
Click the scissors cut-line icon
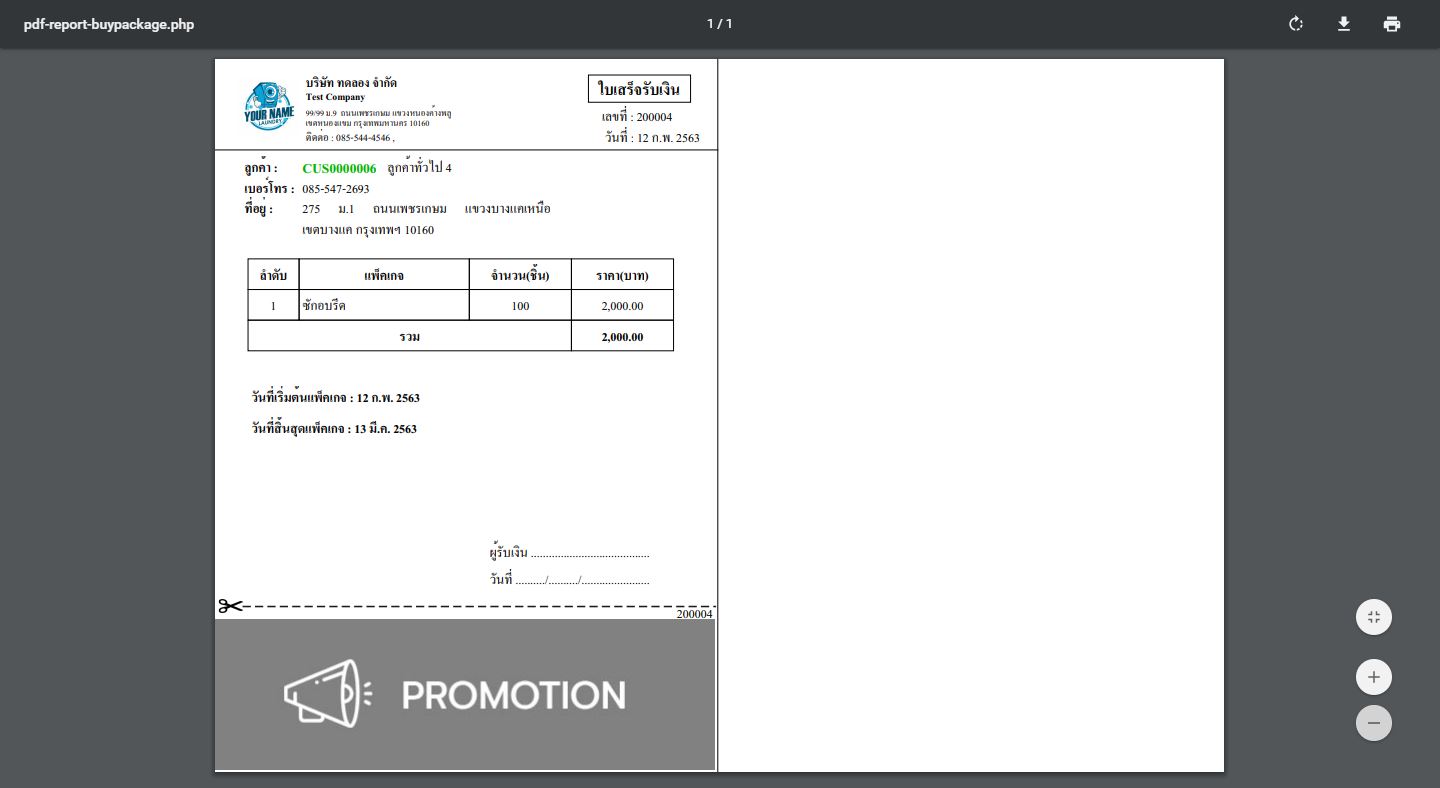[x=231, y=606]
